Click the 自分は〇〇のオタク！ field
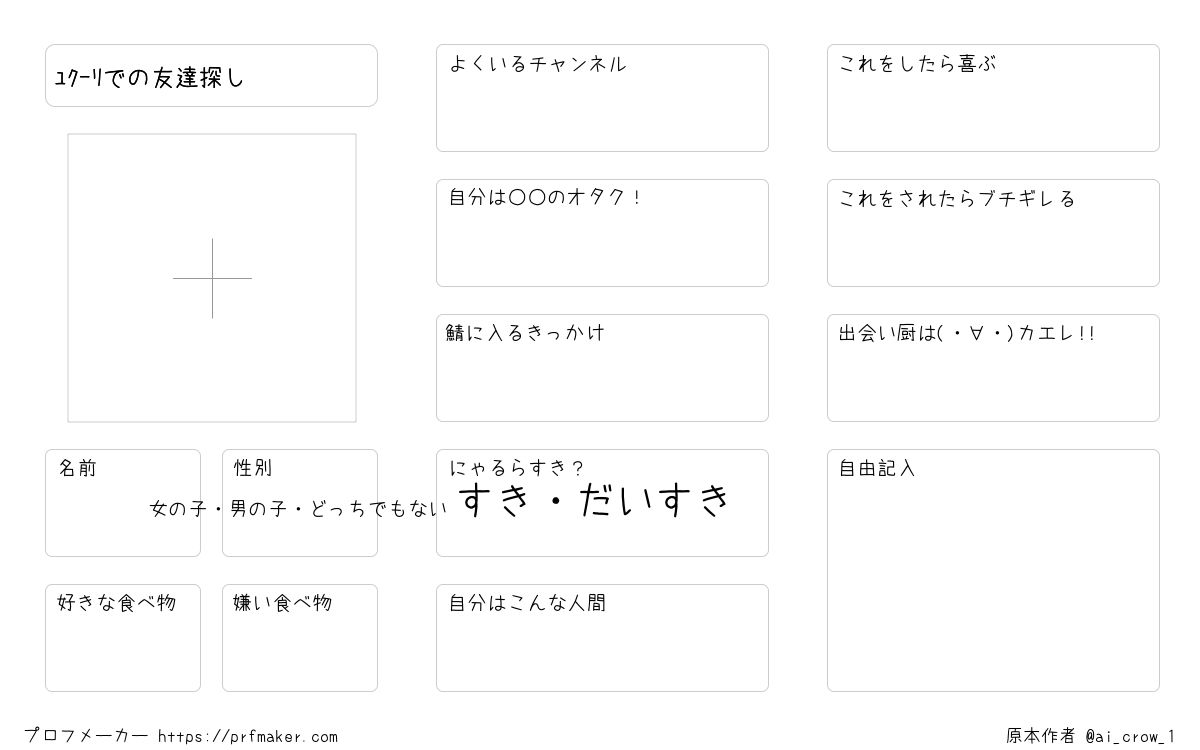This screenshot has height=750, width=1200. (602, 233)
